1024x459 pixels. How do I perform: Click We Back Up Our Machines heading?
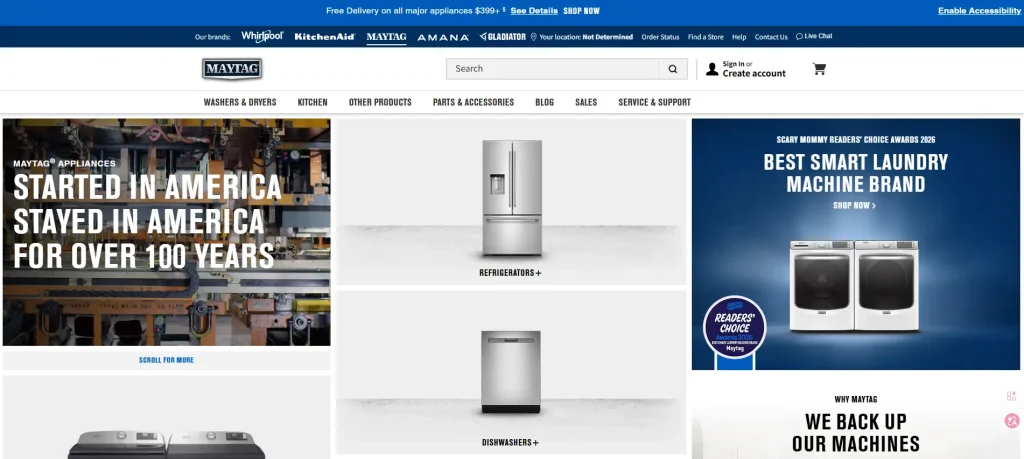pos(856,433)
